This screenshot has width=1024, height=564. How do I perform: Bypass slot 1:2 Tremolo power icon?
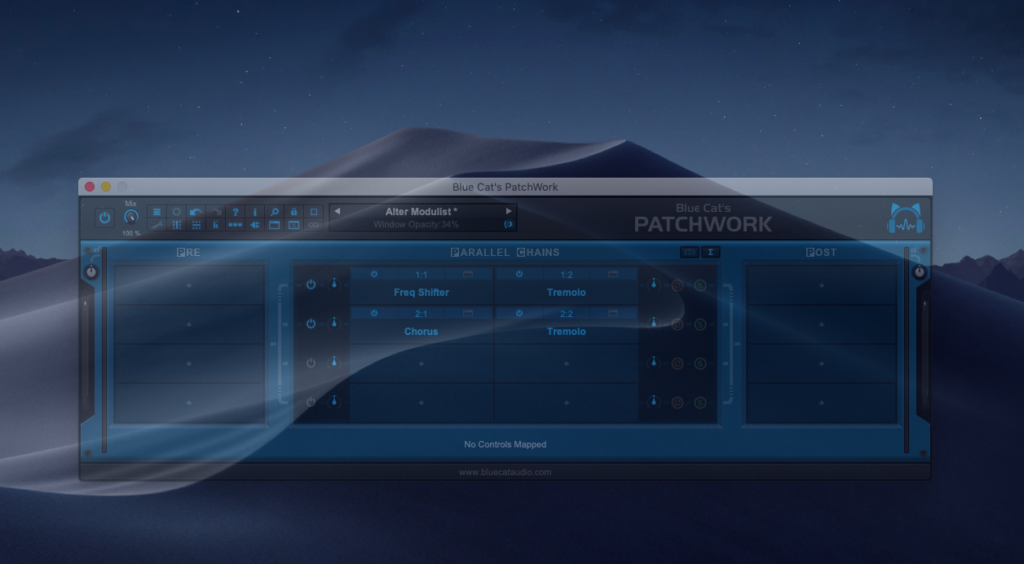tap(519, 274)
